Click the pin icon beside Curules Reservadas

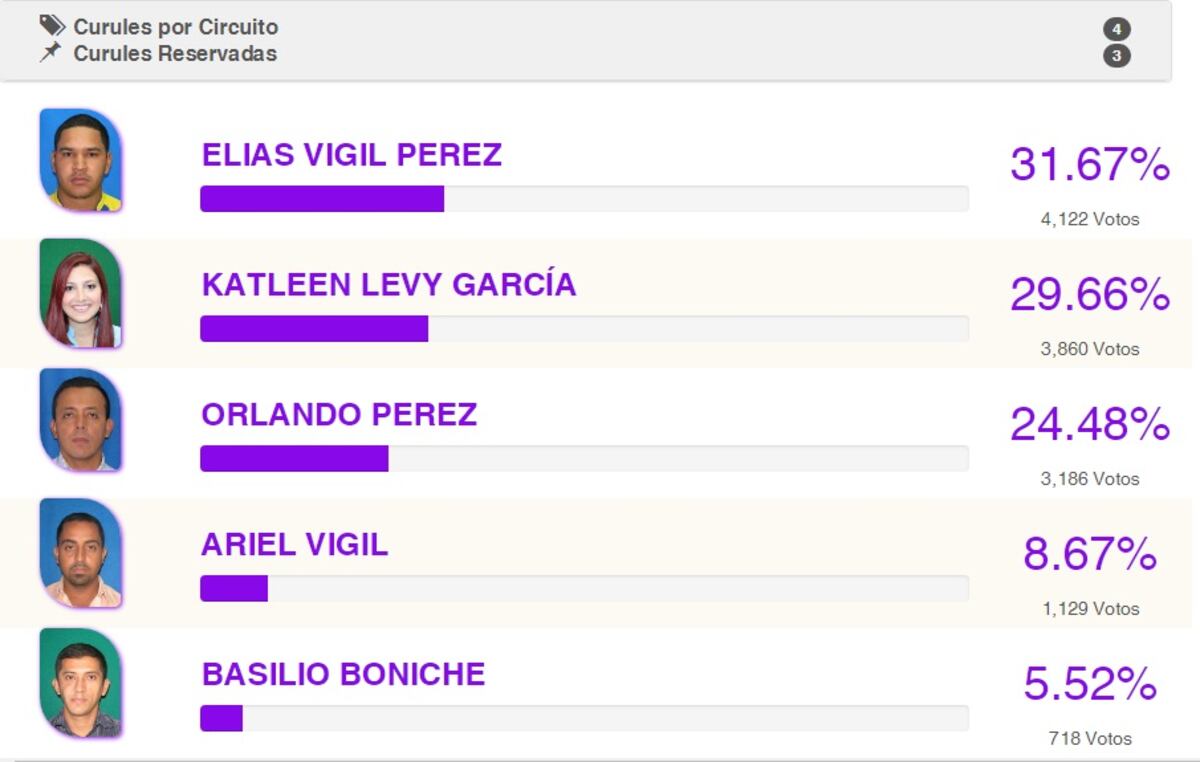pos(51,52)
